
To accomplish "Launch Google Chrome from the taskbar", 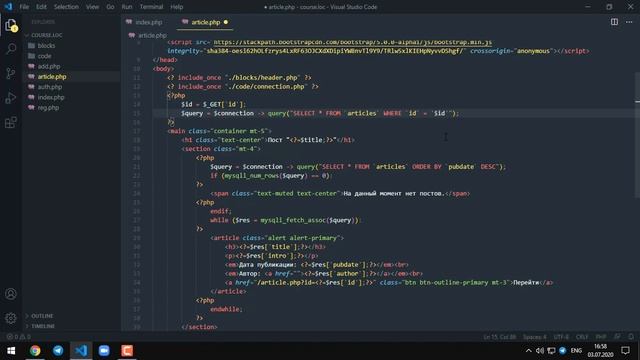I will tap(35, 351).
